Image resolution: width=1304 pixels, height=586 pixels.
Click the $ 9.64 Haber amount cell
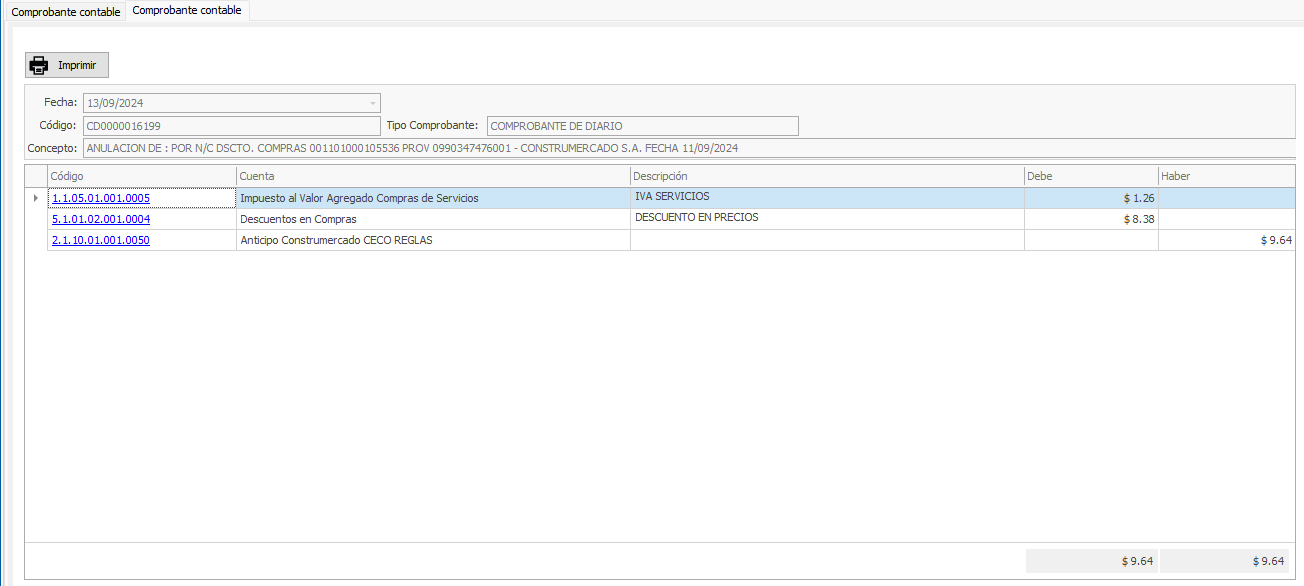coord(1227,240)
